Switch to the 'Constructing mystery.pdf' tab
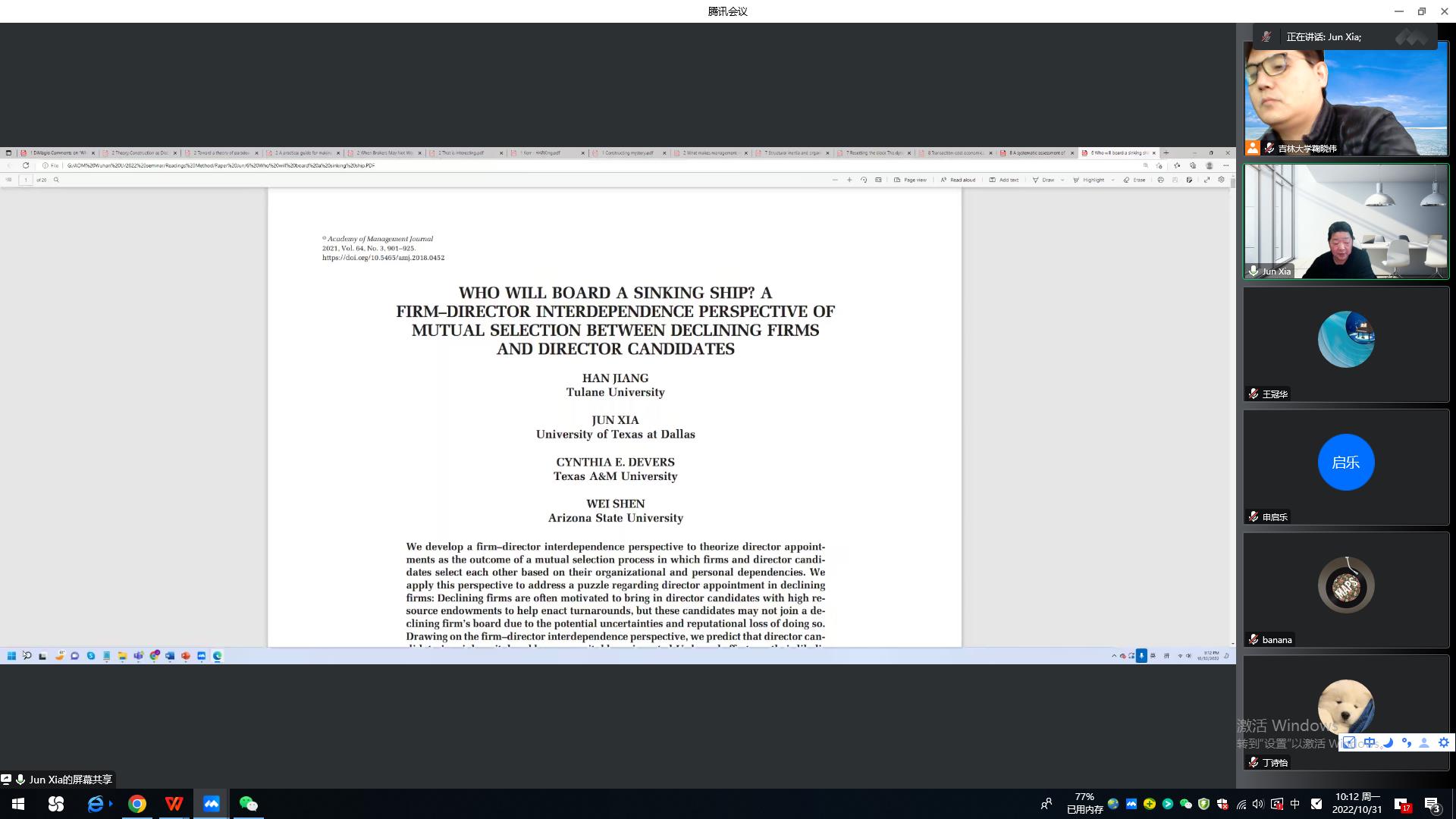Screen dimensions: 1456x819 [x=629, y=152]
